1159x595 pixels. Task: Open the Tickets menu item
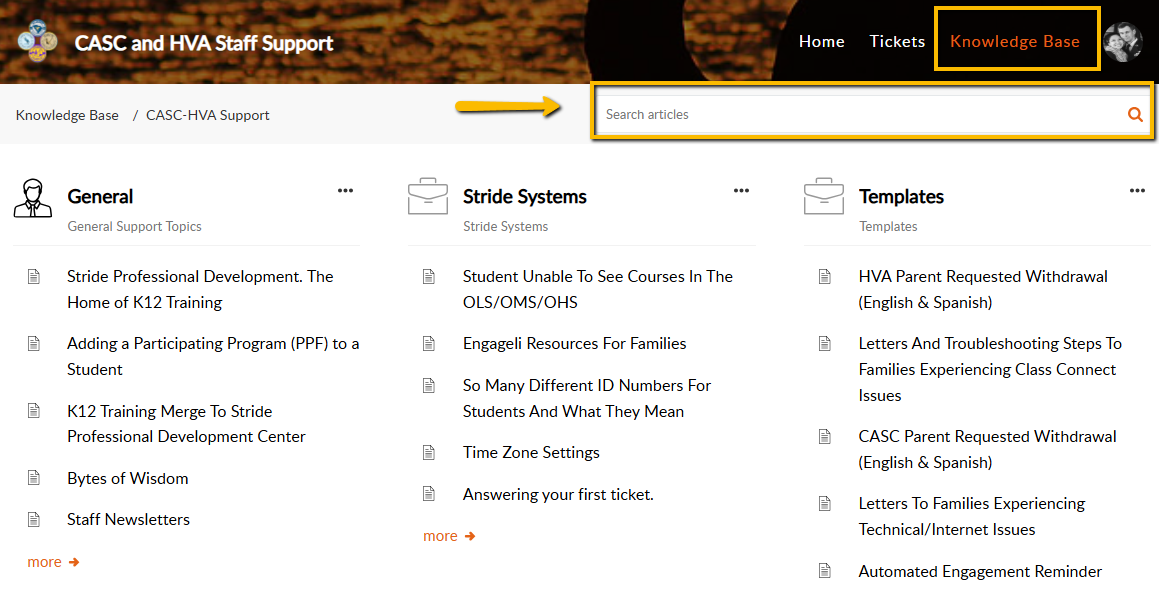pos(897,41)
